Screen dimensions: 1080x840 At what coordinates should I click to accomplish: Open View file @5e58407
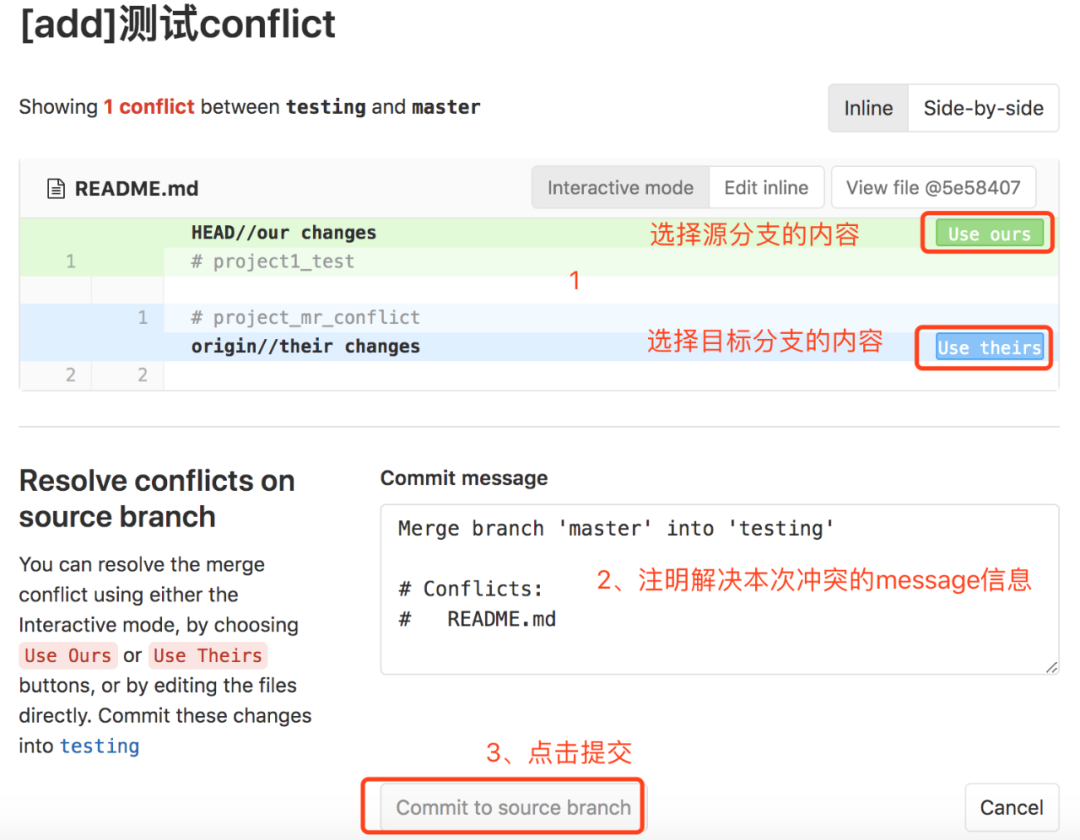(x=933, y=187)
